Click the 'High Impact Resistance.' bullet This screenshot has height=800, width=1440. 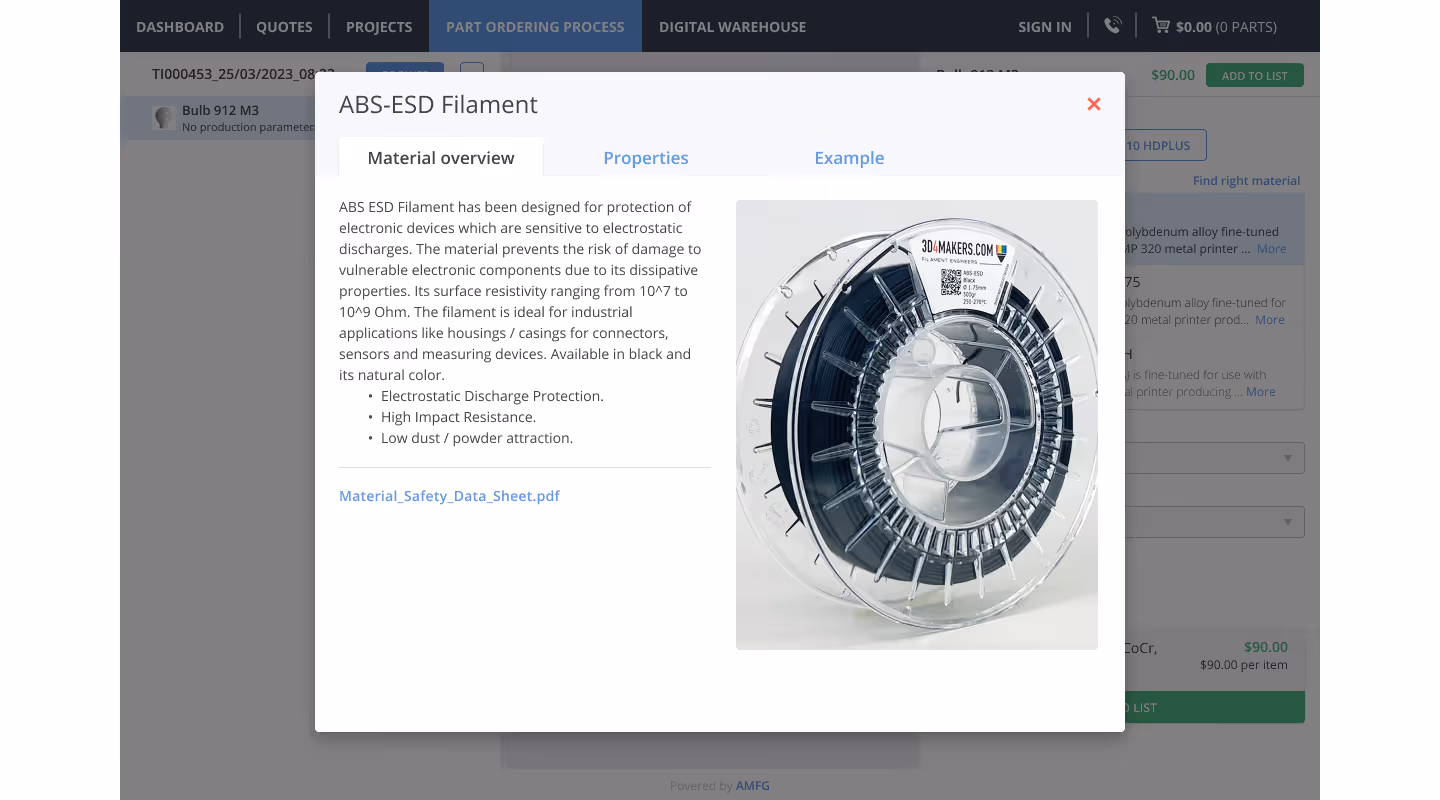[x=459, y=417]
